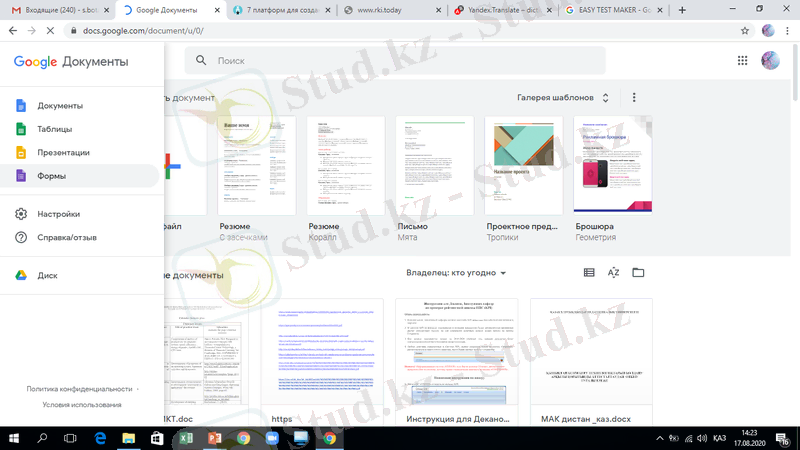The width and height of the screenshot is (800, 450).
Task: Open Условия использования link
Action: point(82,405)
